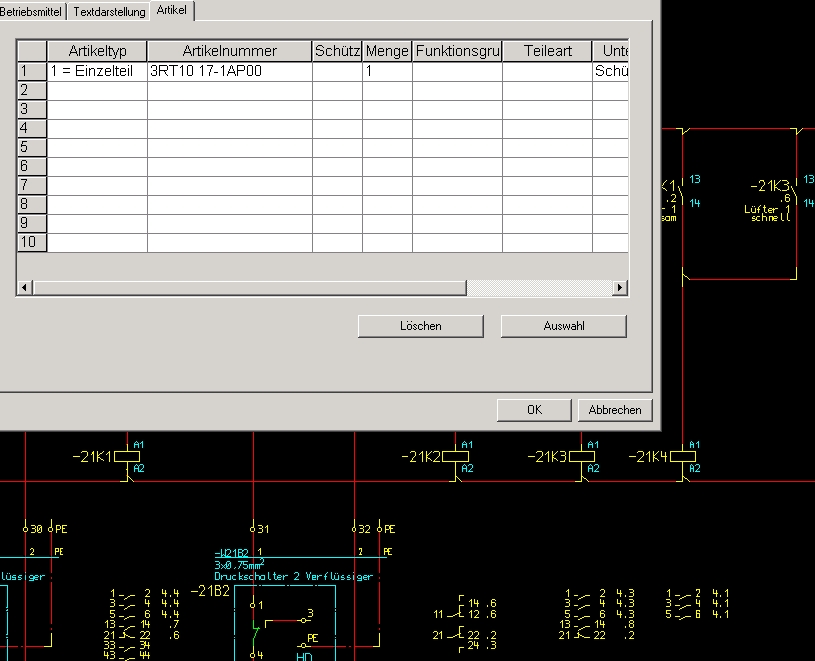Click the Schütz column header
This screenshot has width=815, height=661.
coord(337,51)
